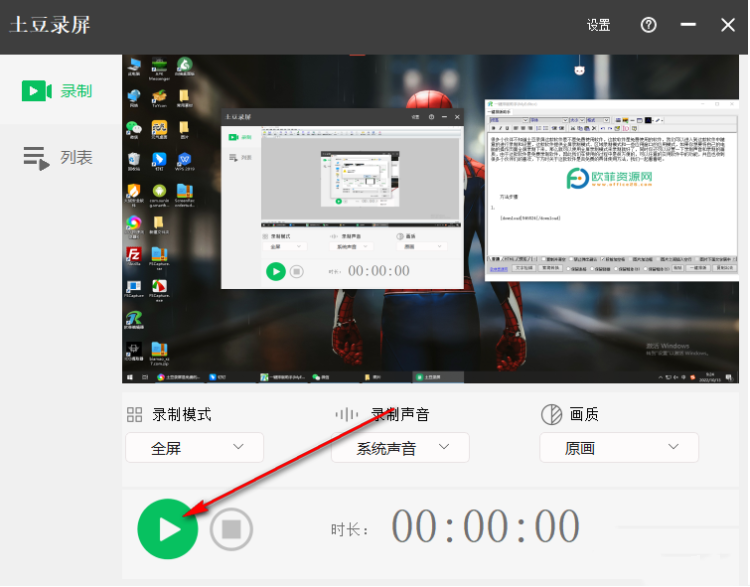
Task: Open 设置 in the title bar
Action: click(599, 25)
